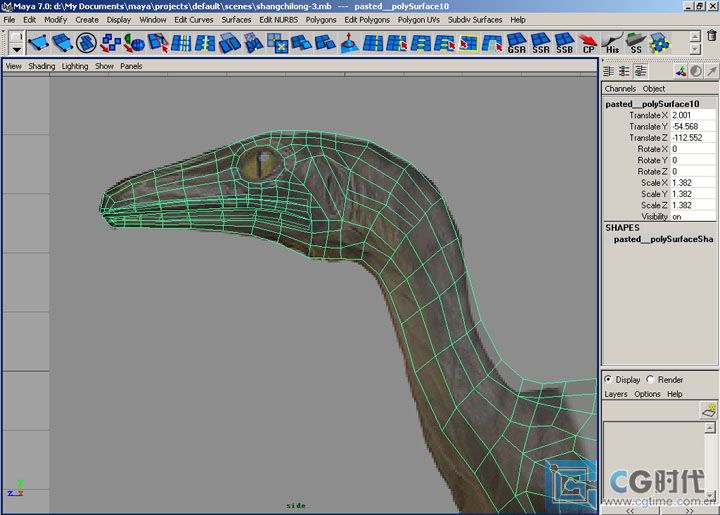Show the Tool Settings panel icon
Image resolution: width=720 pixels, height=515 pixels.
[624, 71]
